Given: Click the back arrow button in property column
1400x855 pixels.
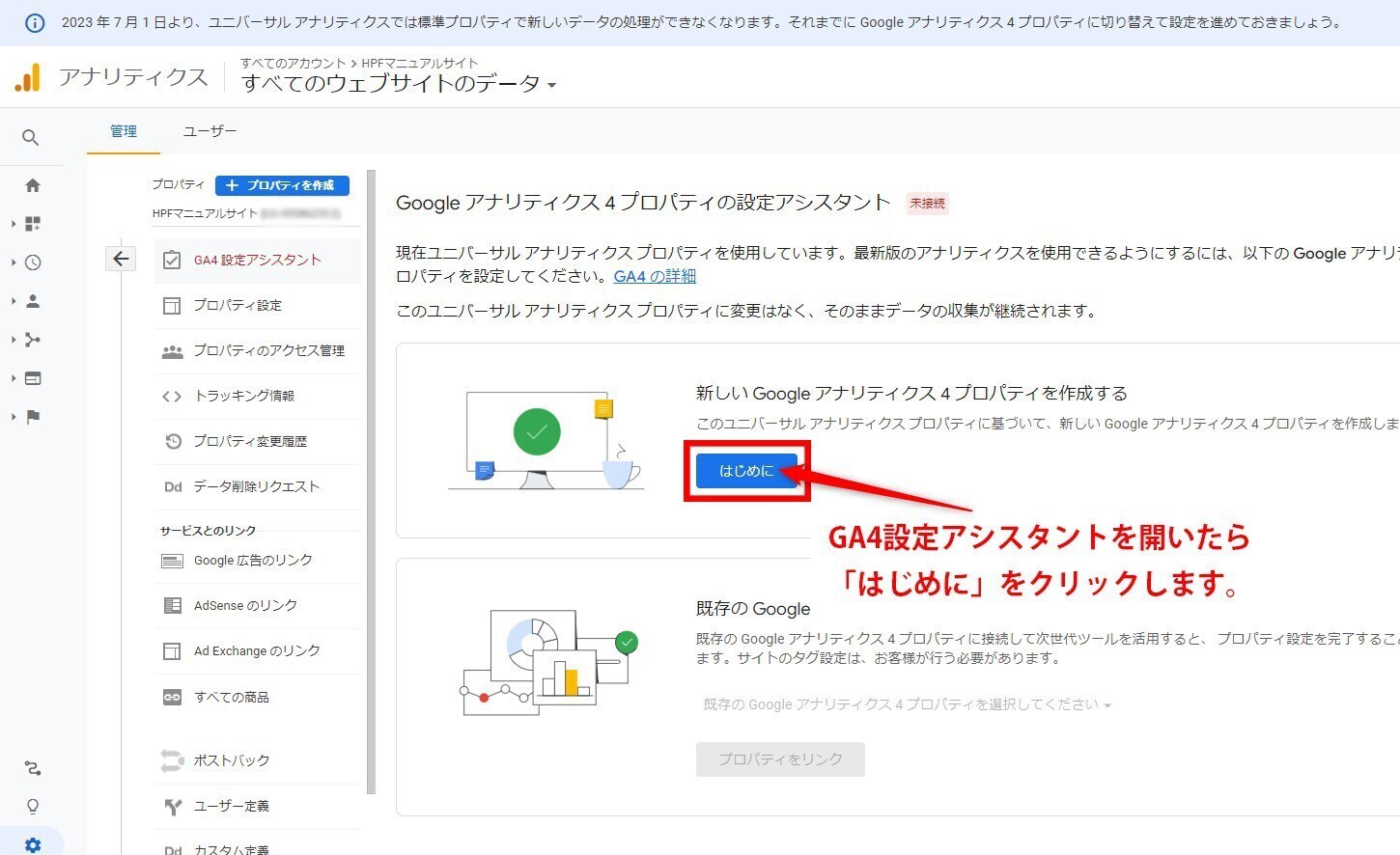Looking at the screenshot, I should (x=121, y=259).
